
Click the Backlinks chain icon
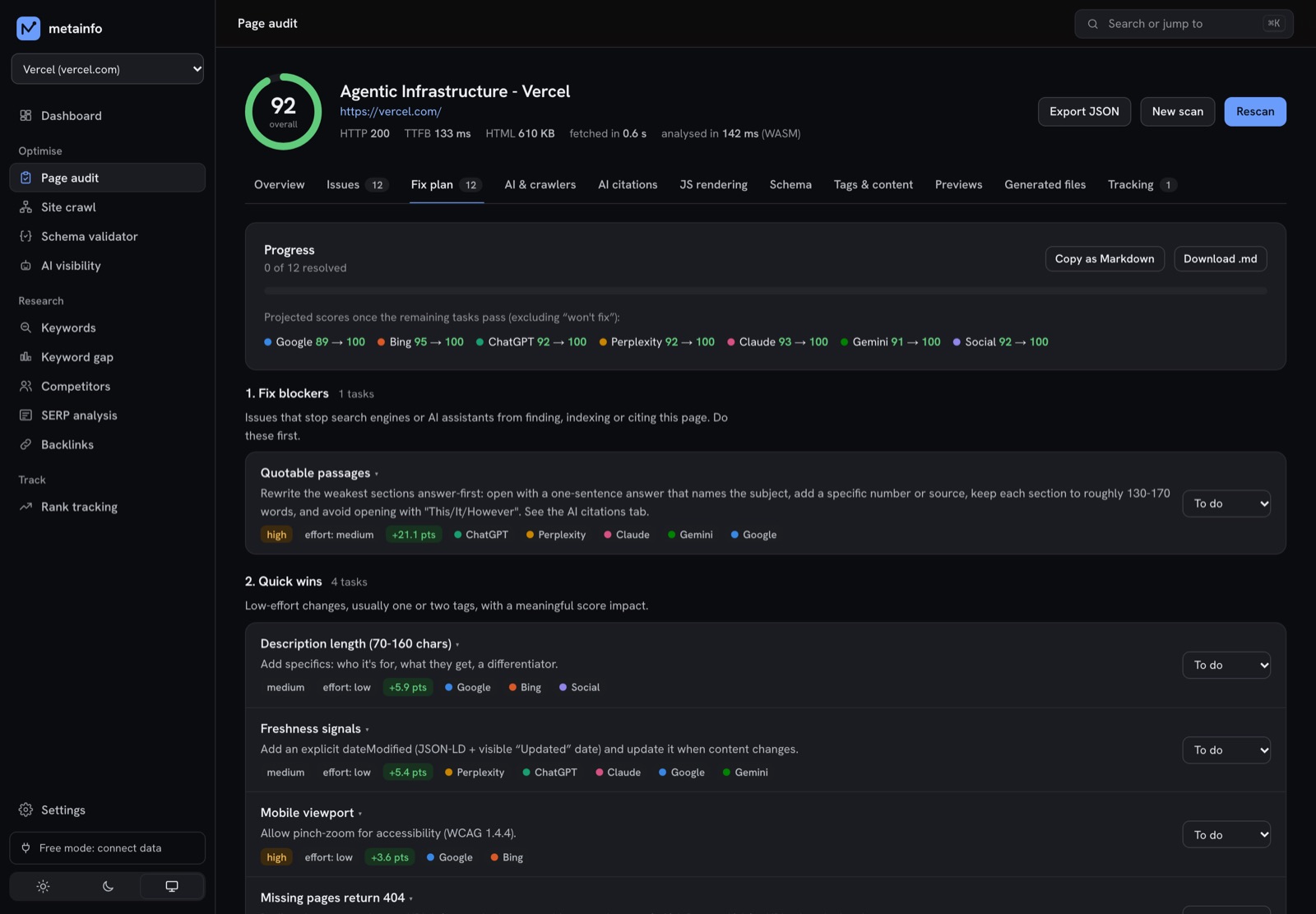pos(25,444)
